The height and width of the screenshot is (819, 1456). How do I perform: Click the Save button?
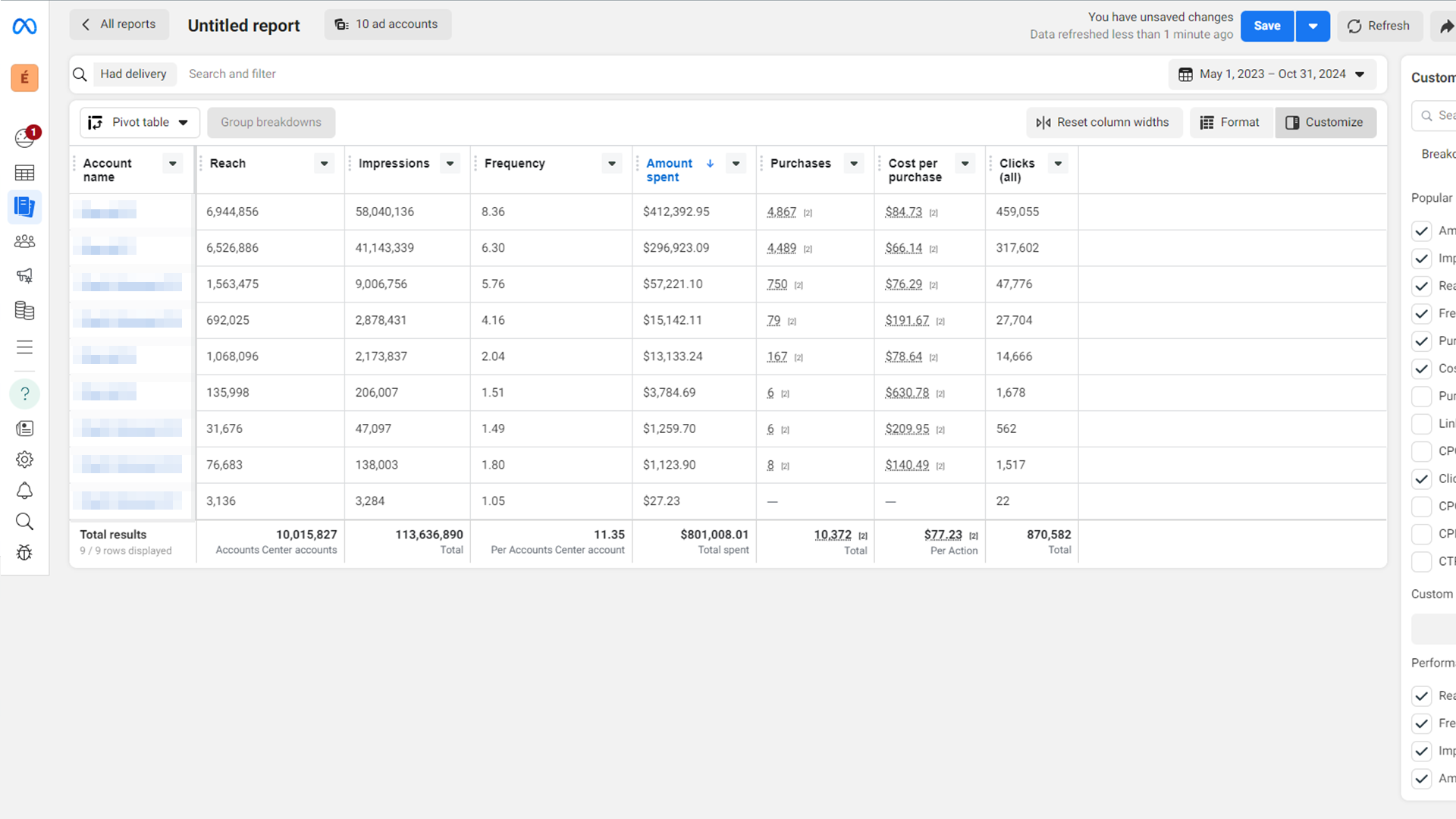point(1266,27)
